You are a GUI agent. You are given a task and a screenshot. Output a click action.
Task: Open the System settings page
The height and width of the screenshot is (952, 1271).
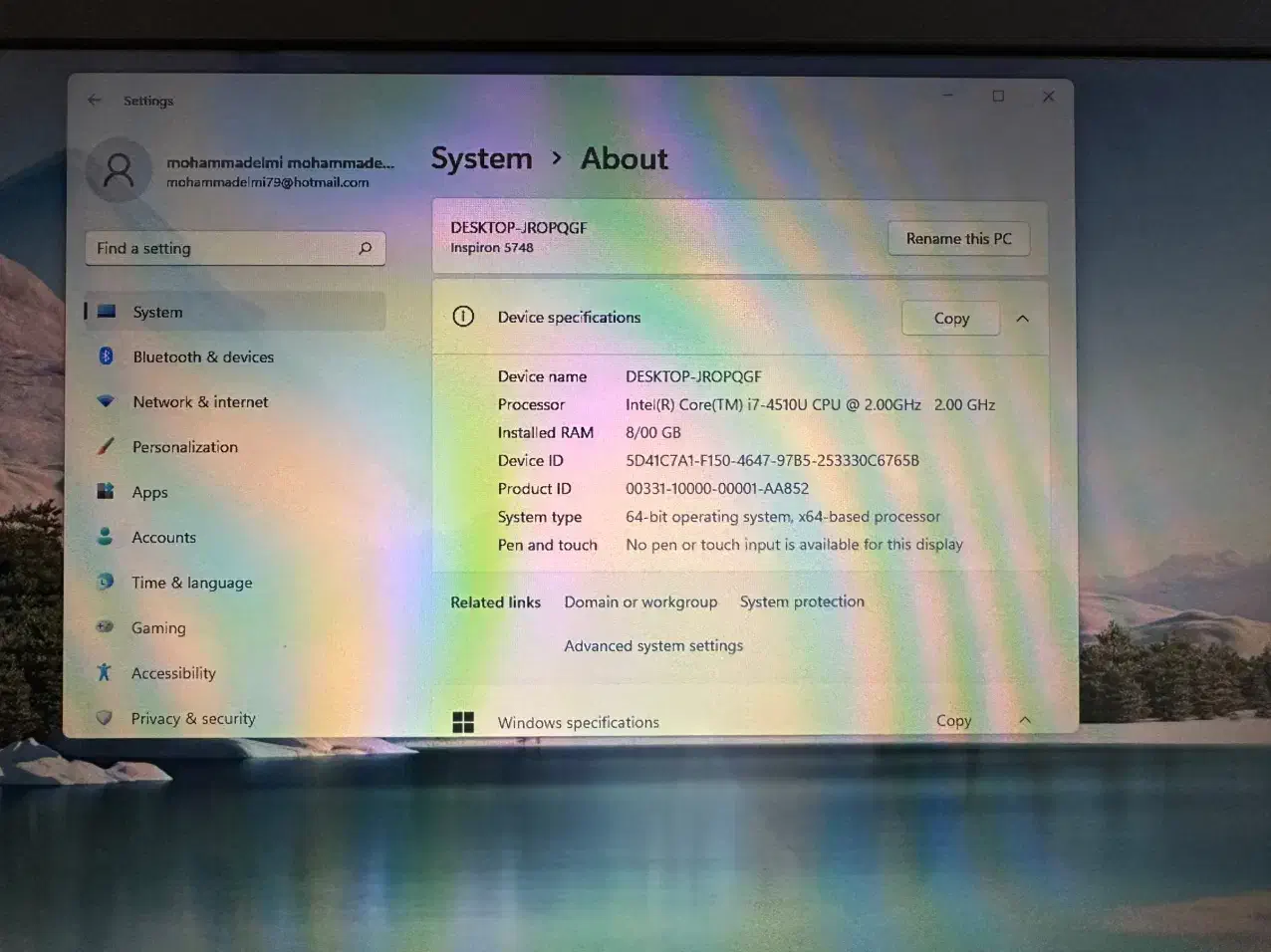click(235, 312)
